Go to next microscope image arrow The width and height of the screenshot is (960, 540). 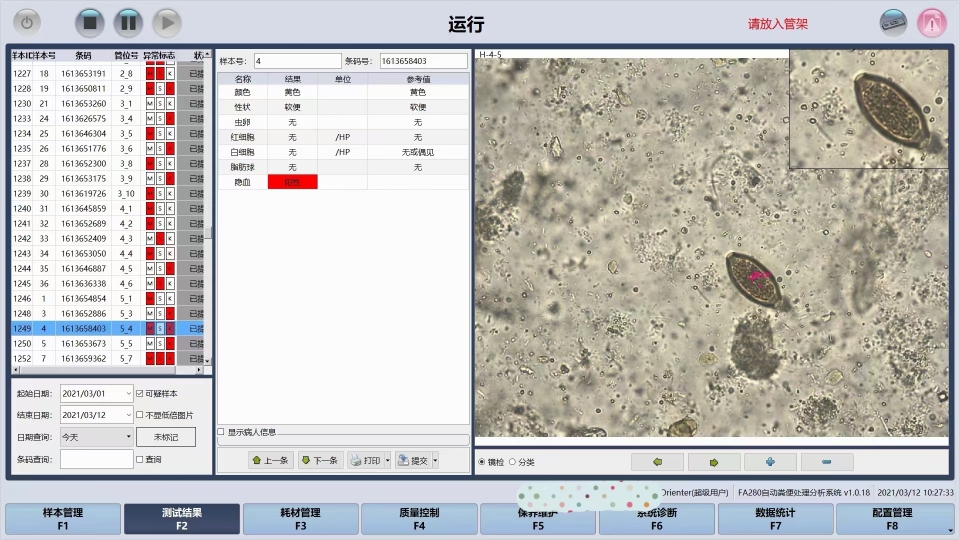click(714, 462)
